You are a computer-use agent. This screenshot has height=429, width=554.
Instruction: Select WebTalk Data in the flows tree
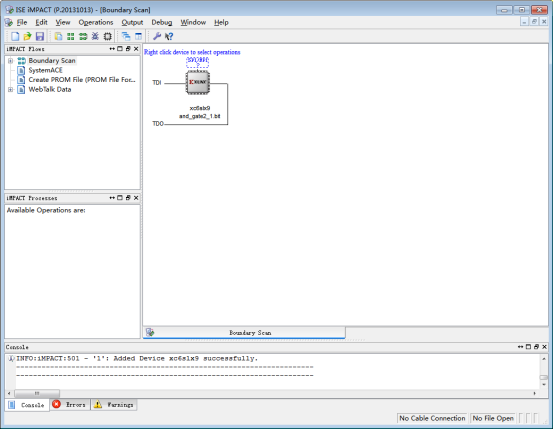click(50, 89)
